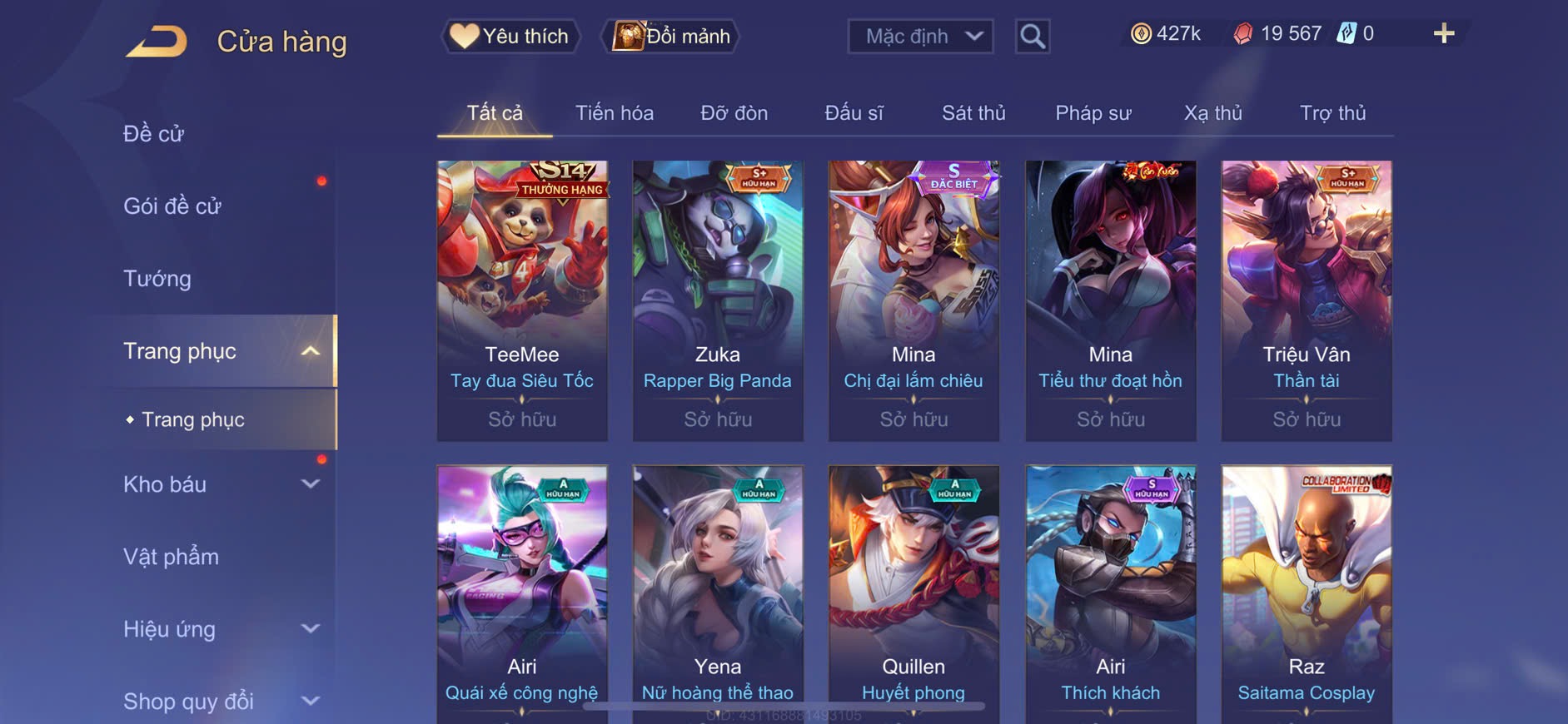Expand the Shop quy đổi section

[x=311, y=702]
